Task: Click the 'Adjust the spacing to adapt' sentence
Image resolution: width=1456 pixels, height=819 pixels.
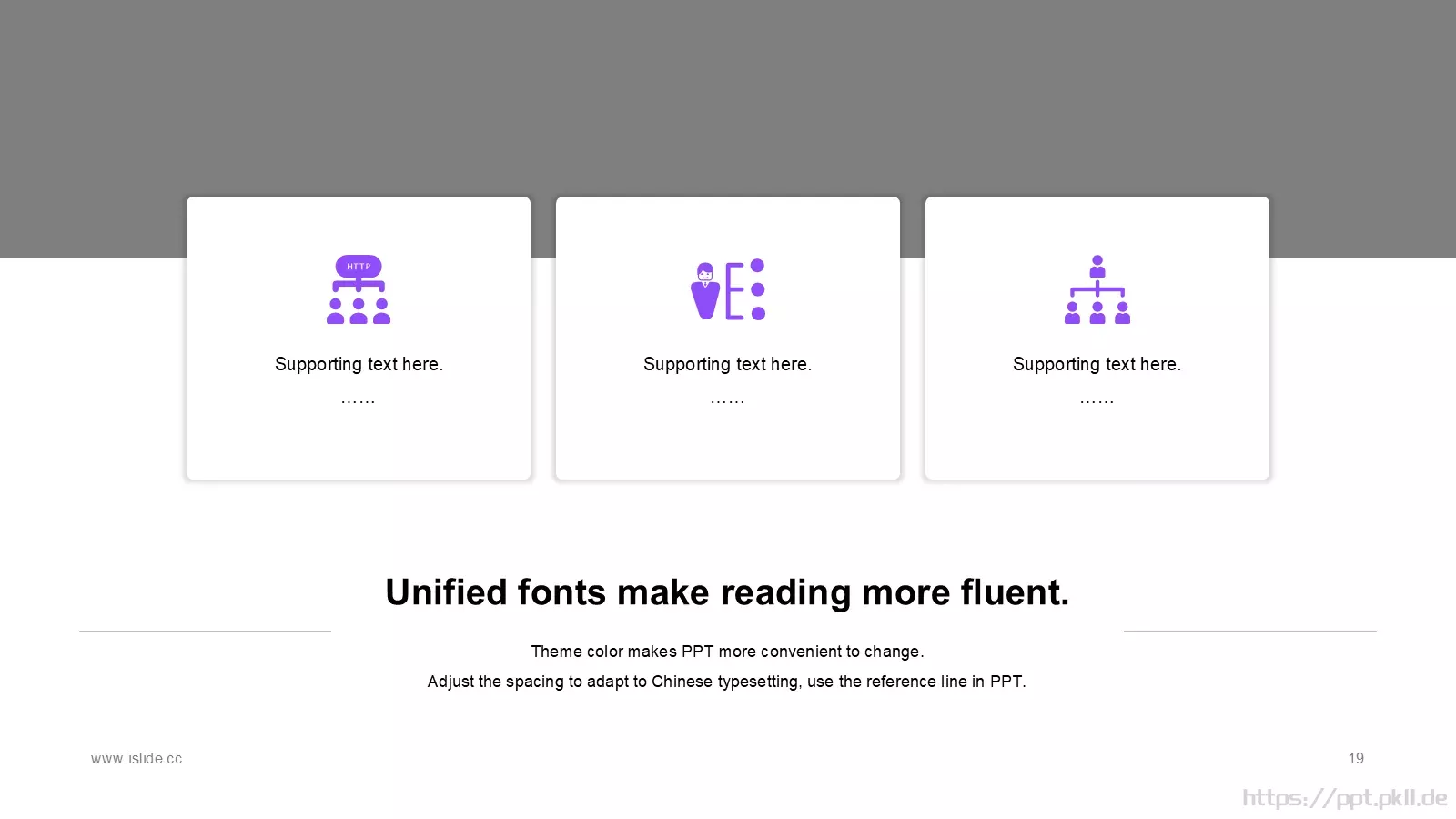Action: 726,682
